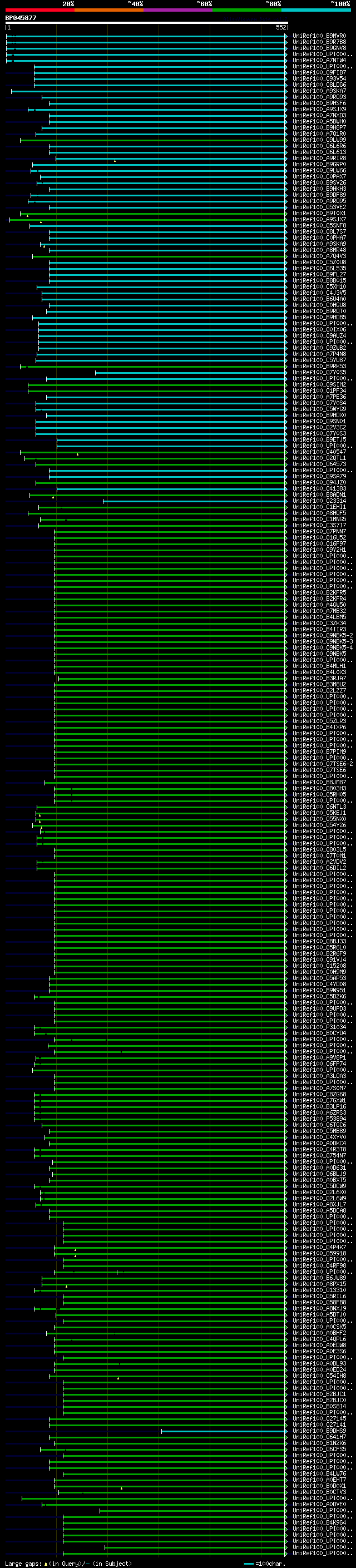356x1568 pixels.
Task: Click the orange ~40% identity legend swatch
Action: pos(109,10)
